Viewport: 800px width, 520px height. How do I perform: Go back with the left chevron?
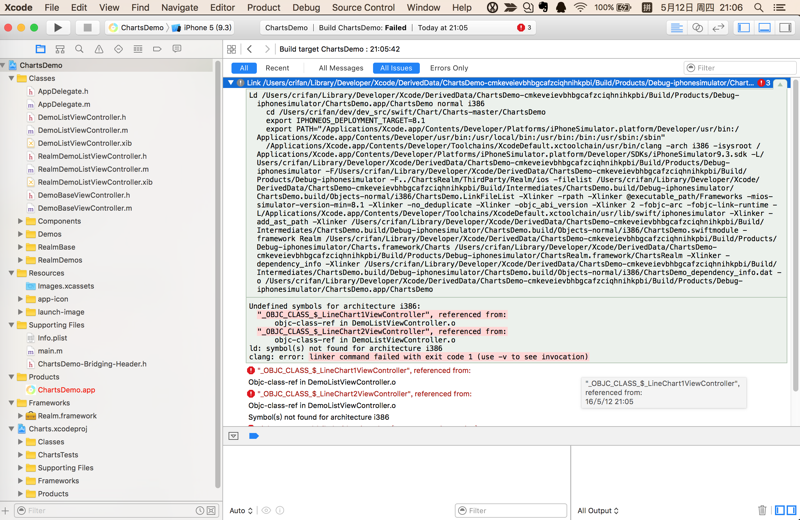(x=249, y=49)
